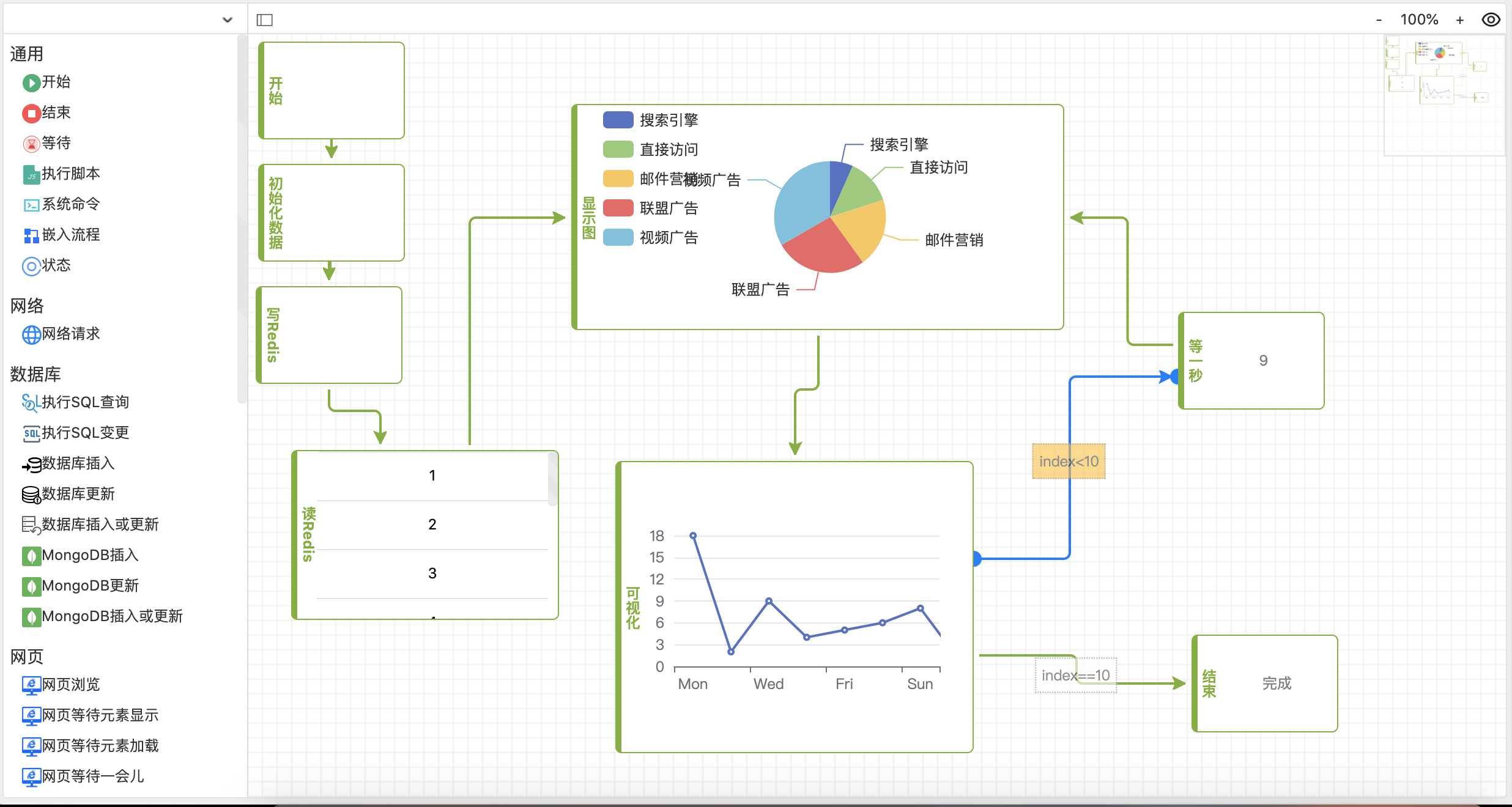Click the hourglass Wait (等待) icon
The image size is (1512, 807).
click(31, 144)
